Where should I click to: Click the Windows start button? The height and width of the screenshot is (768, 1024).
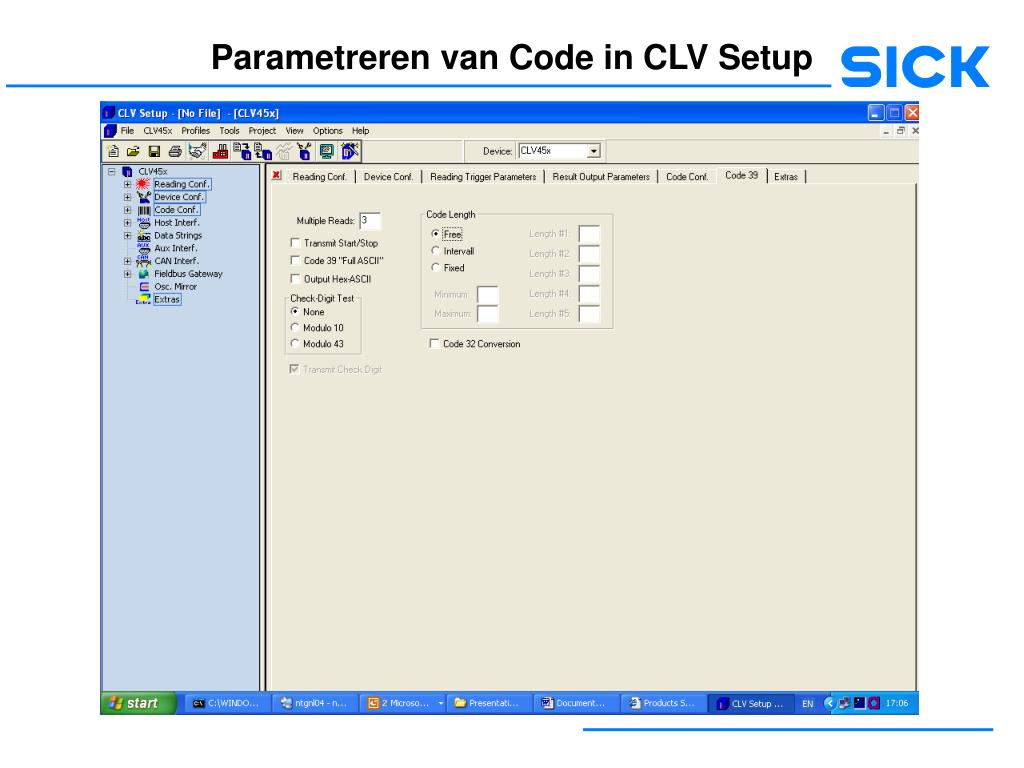[138, 703]
